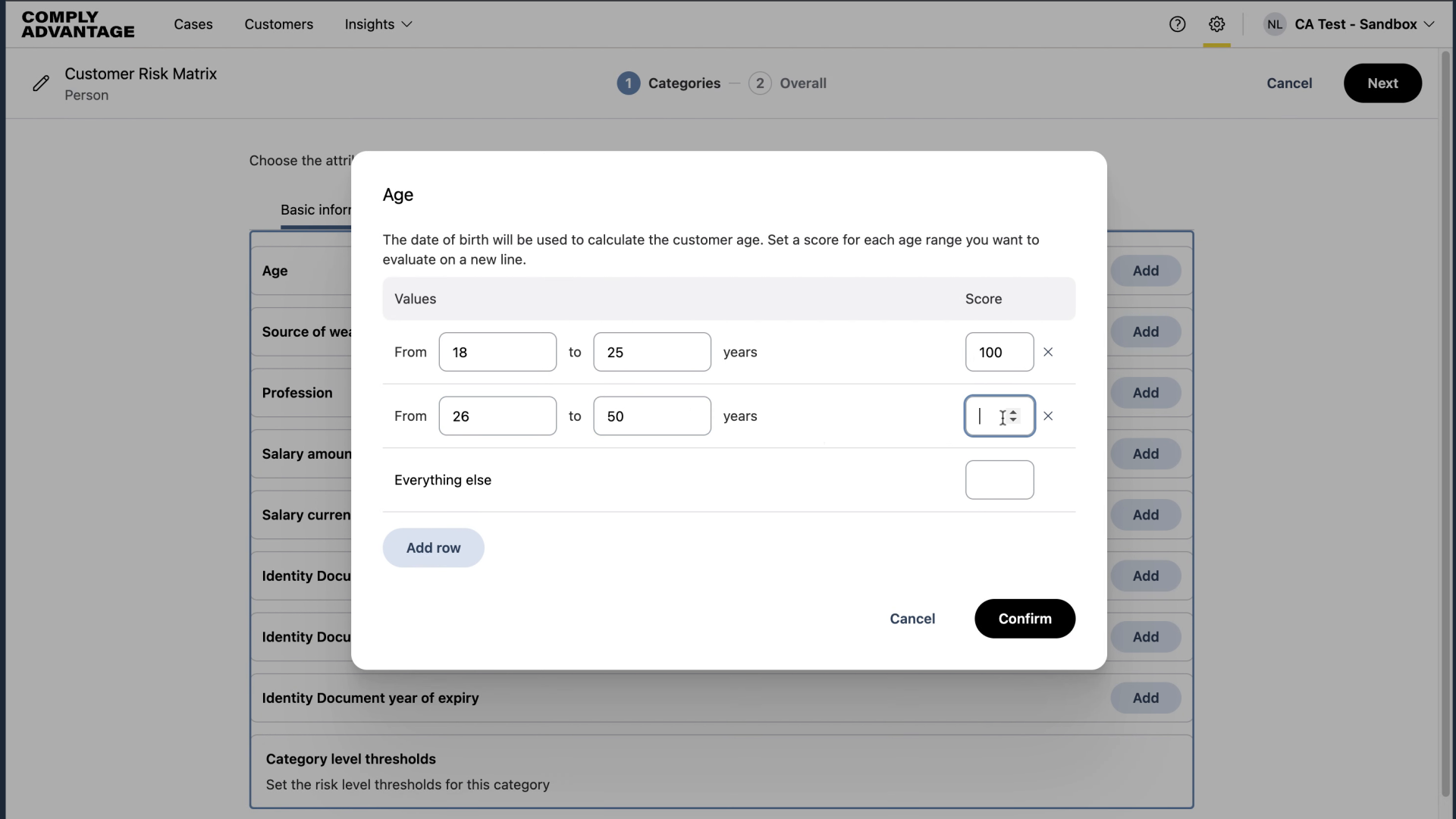Cancel the Age modal

[x=912, y=618]
